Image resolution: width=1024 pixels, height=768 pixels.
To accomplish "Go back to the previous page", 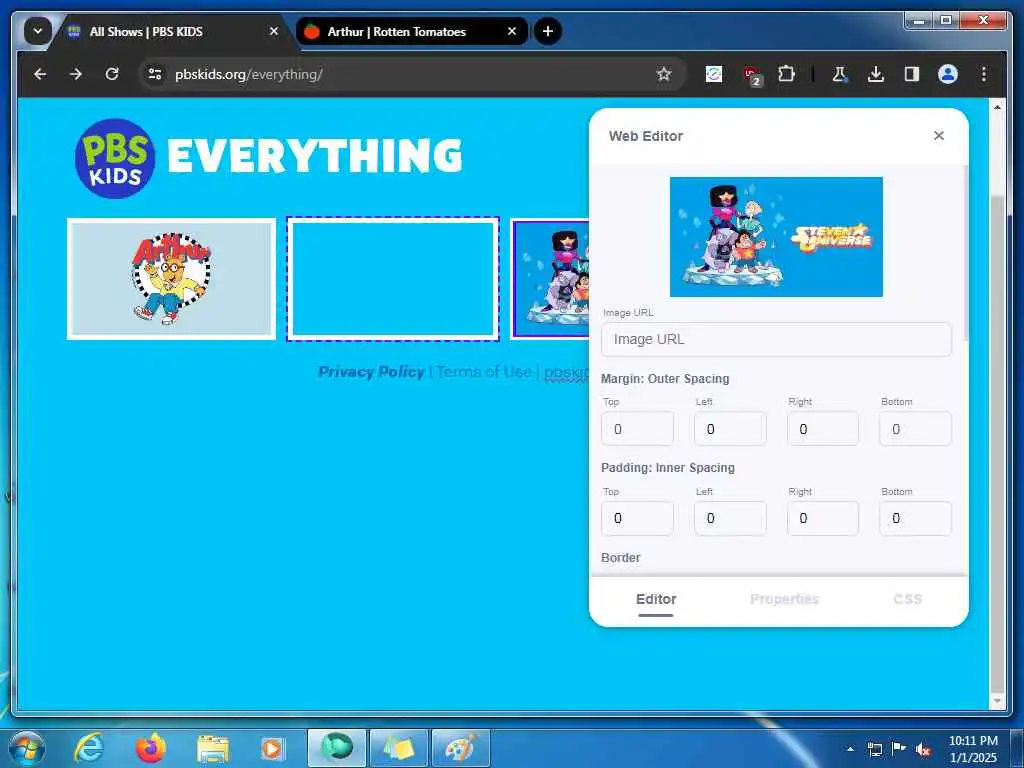I will tap(40, 74).
